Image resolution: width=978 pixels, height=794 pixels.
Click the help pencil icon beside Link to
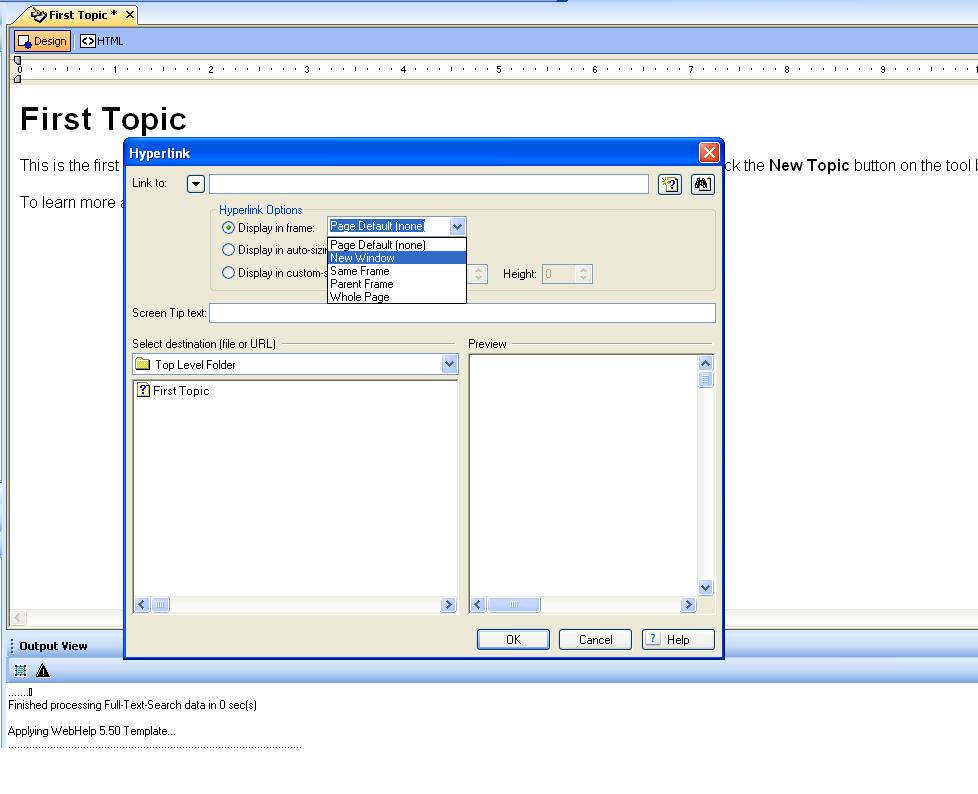click(x=669, y=184)
